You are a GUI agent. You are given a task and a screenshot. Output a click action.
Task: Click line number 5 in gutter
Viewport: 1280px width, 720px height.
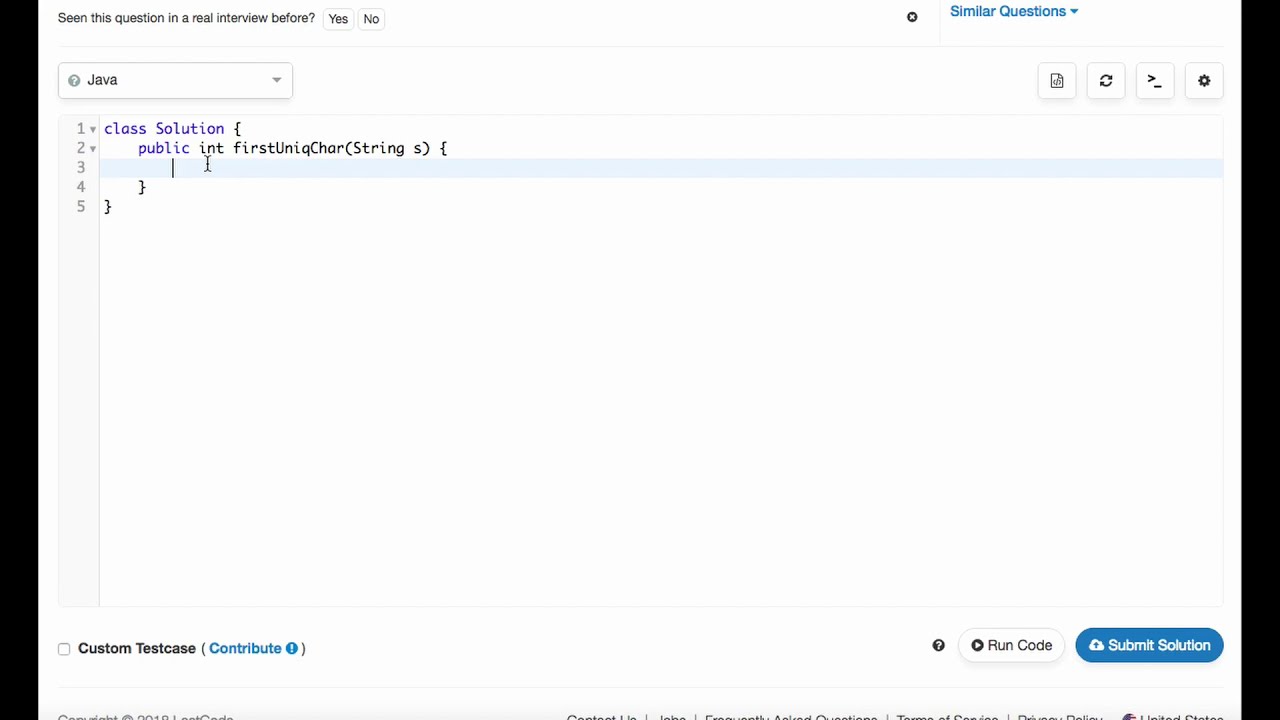tap(81, 206)
